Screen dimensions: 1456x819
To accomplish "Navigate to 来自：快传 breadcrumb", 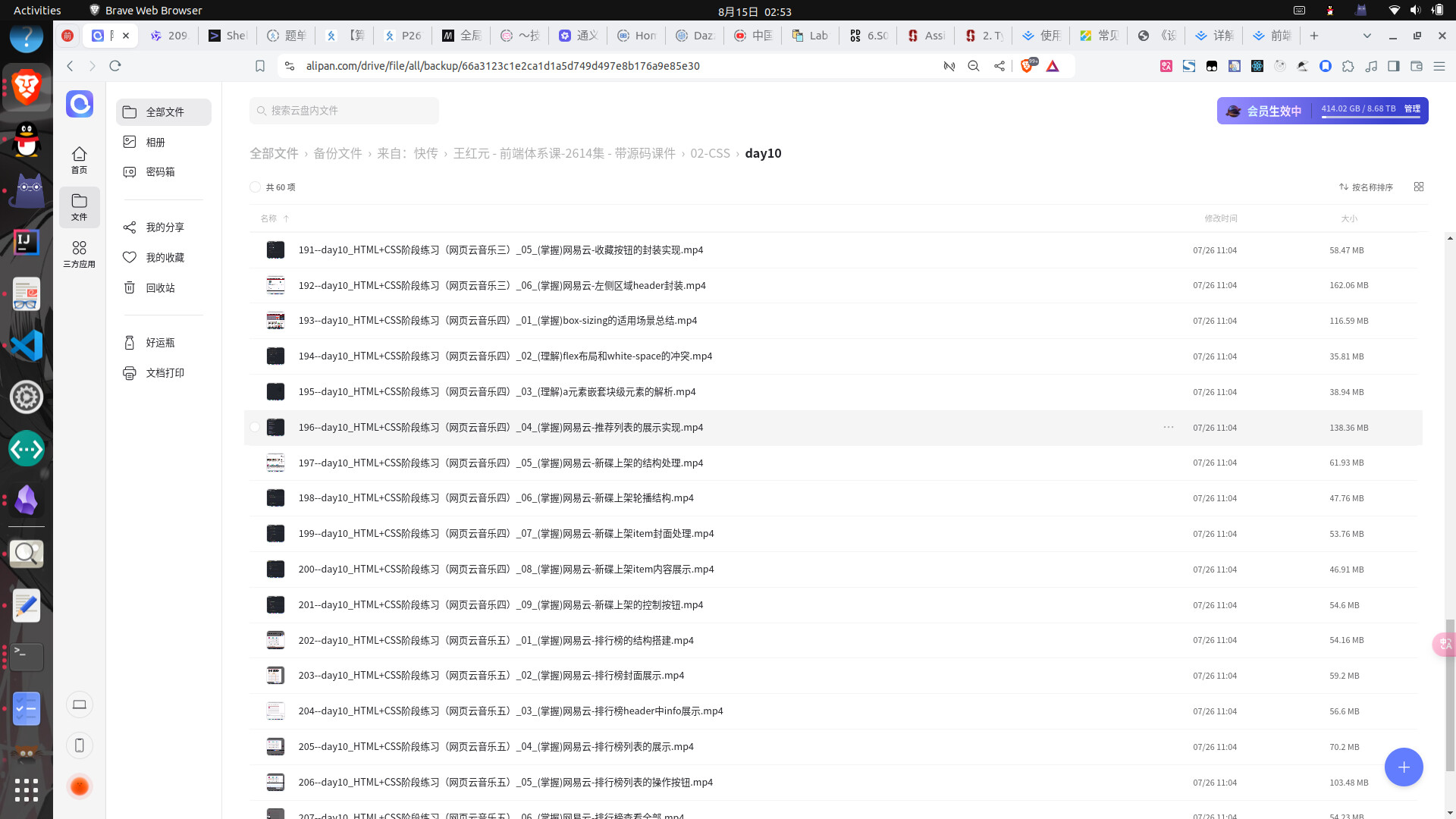I will [x=407, y=153].
